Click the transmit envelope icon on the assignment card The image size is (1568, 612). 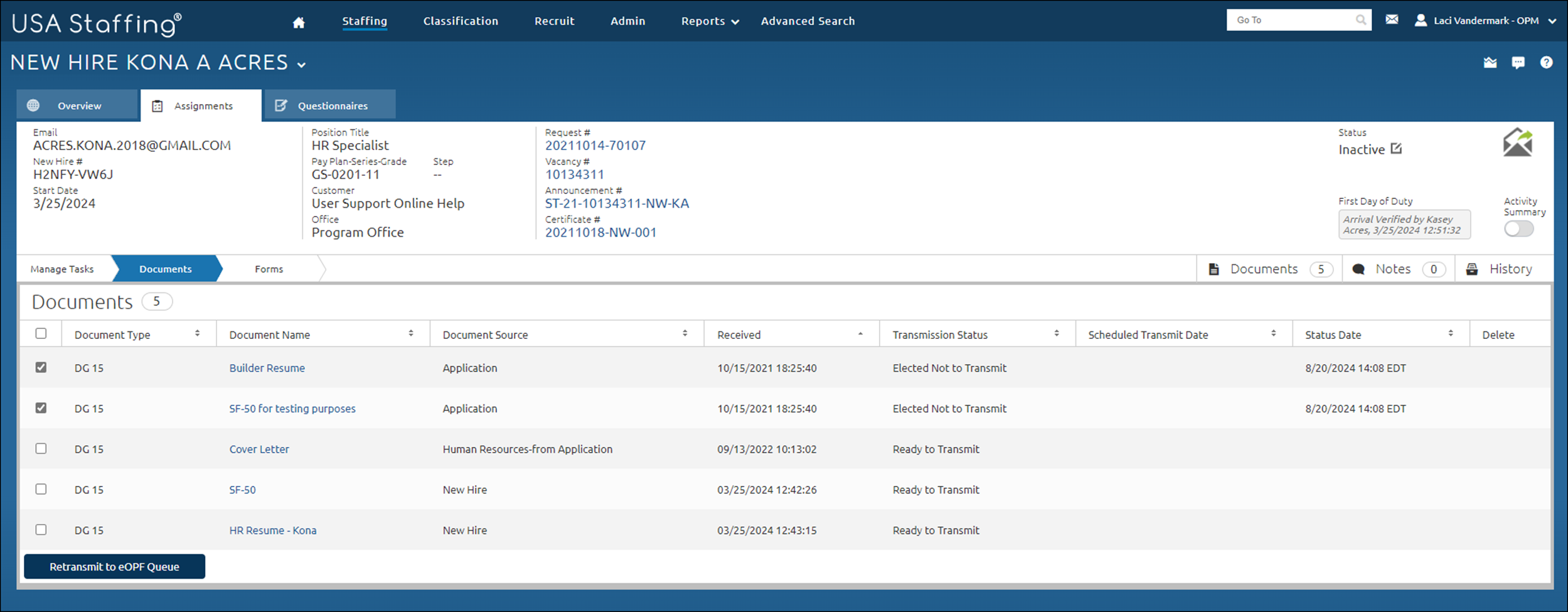(x=1518, y=142)
